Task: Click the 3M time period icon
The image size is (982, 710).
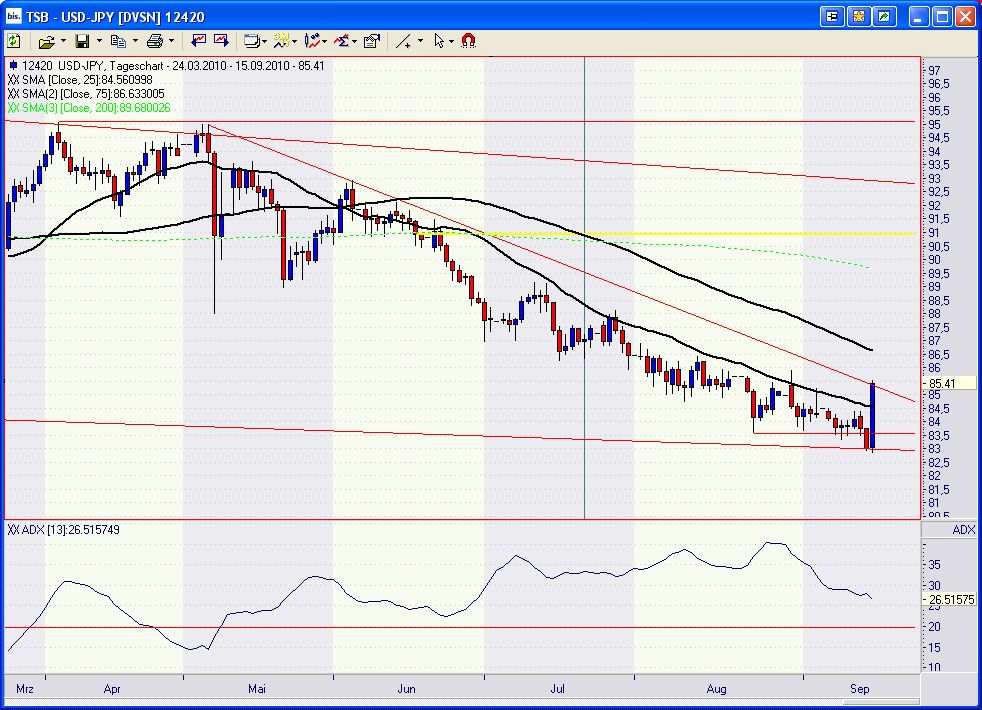Action: (281, 41)
